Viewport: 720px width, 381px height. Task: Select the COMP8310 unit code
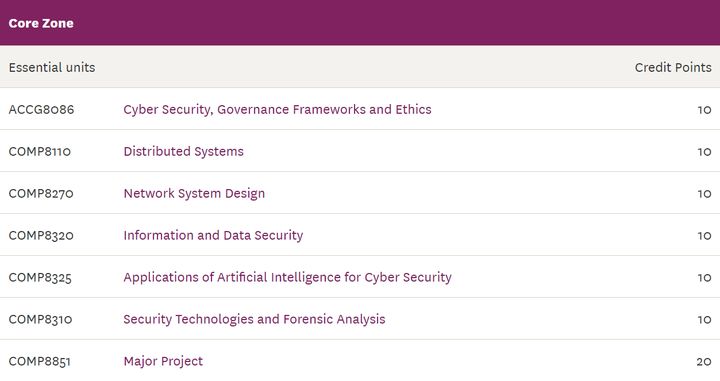40,319
